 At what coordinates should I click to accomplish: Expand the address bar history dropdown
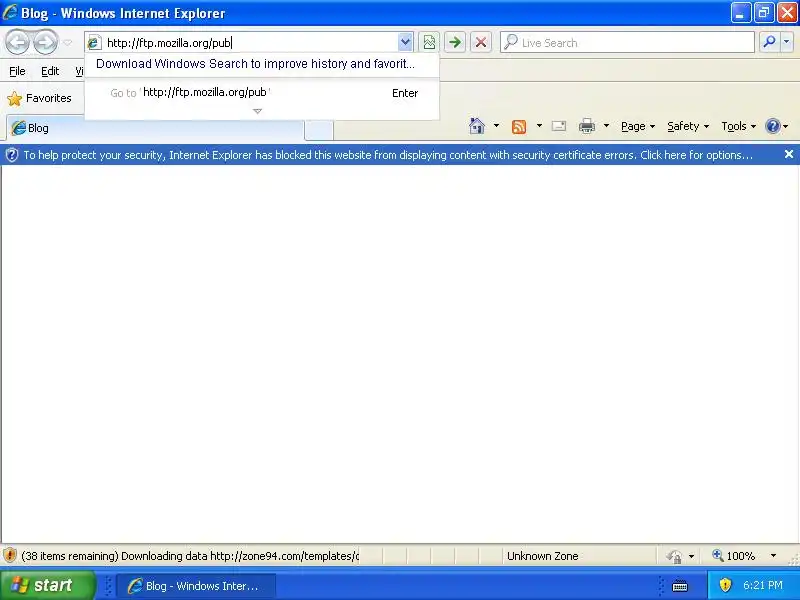[x=405, y=42]
